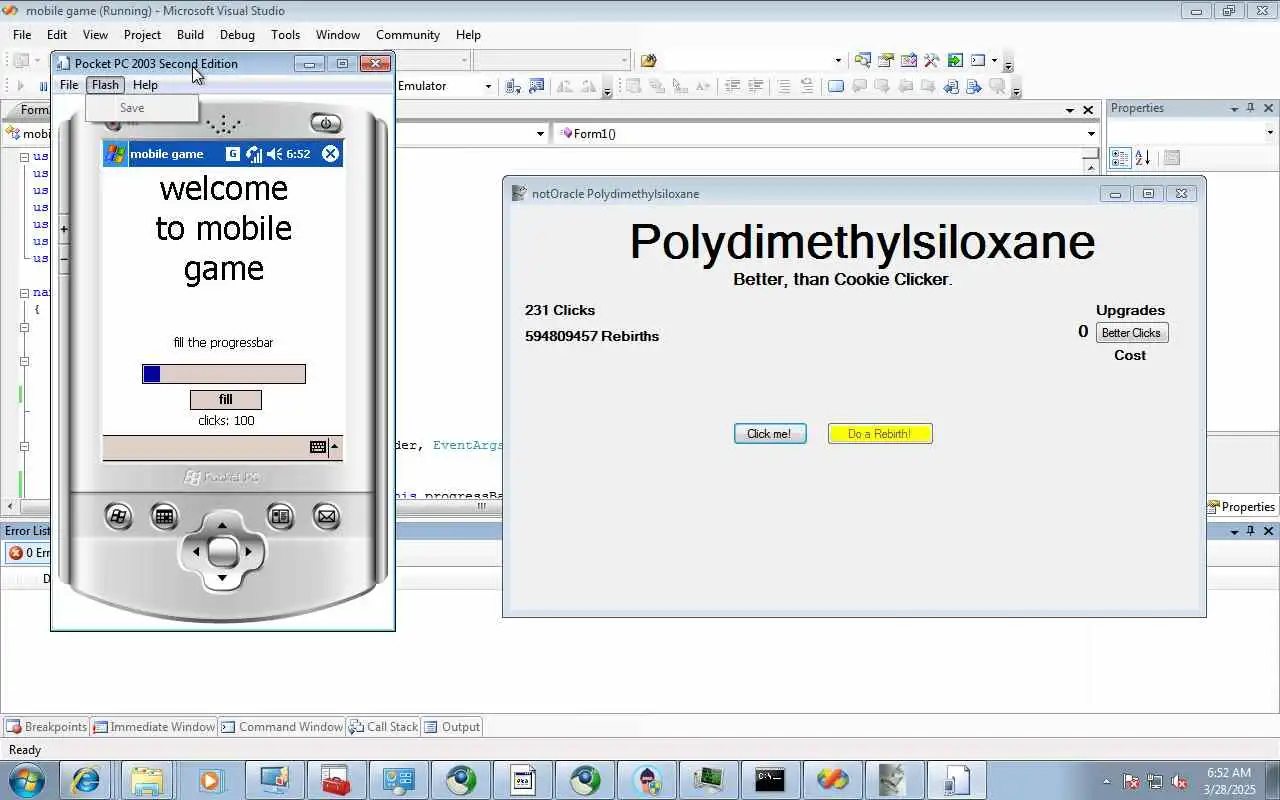
Task: Expand the input method arrow beside keyboard
Action: 334,447
